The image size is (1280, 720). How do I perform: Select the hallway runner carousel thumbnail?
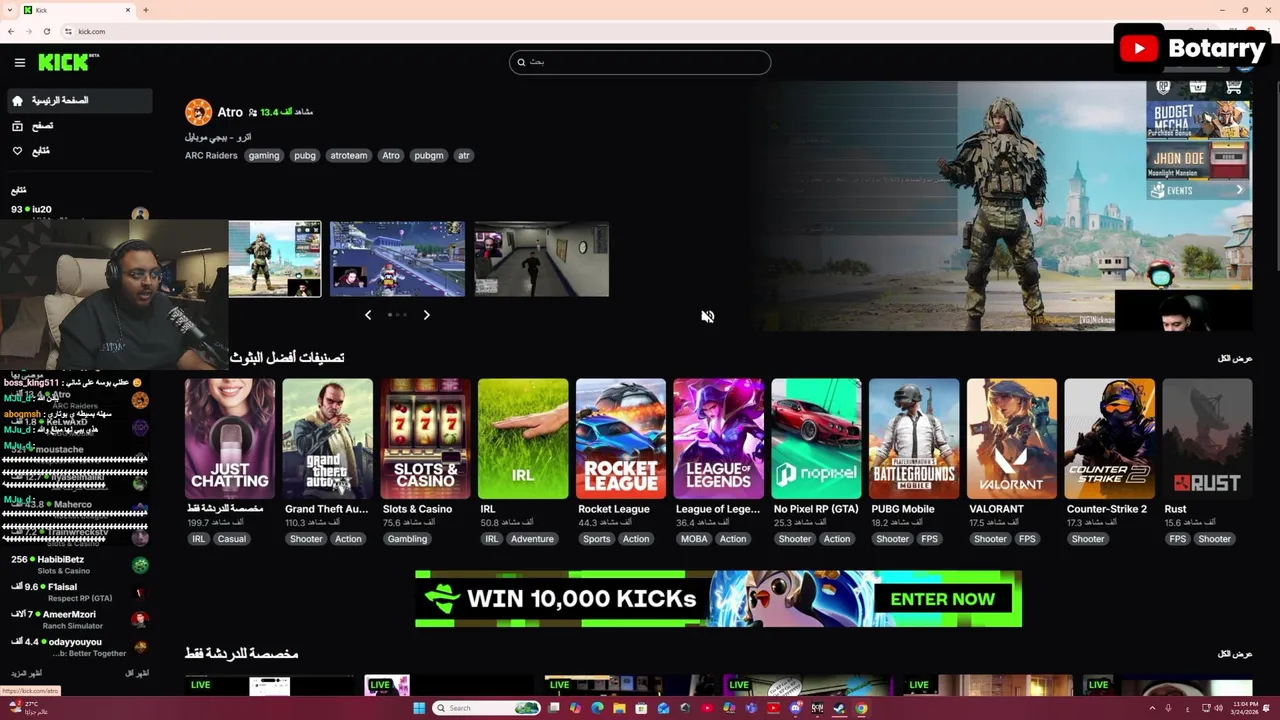coord(541,259)
